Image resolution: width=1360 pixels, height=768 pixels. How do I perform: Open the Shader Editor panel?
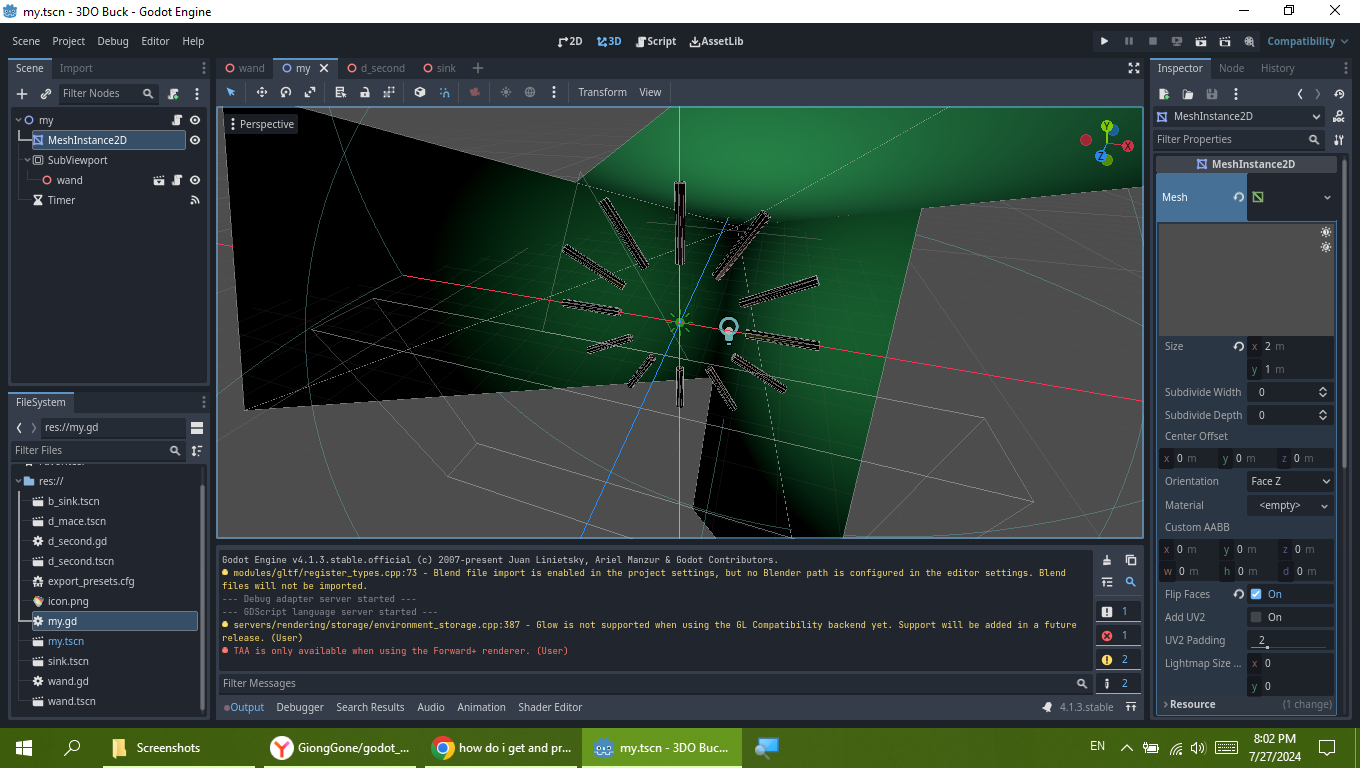(550, 707)
